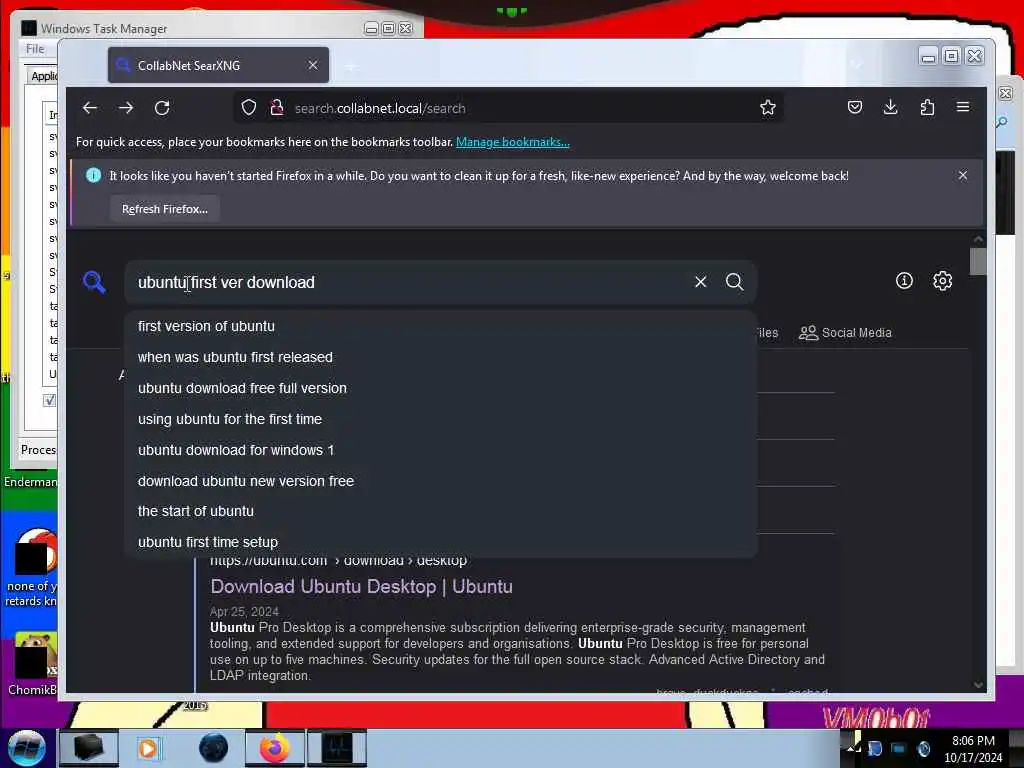
Task: Open the Task Manager taskbar icon
Action: click(x=337, y=748)
